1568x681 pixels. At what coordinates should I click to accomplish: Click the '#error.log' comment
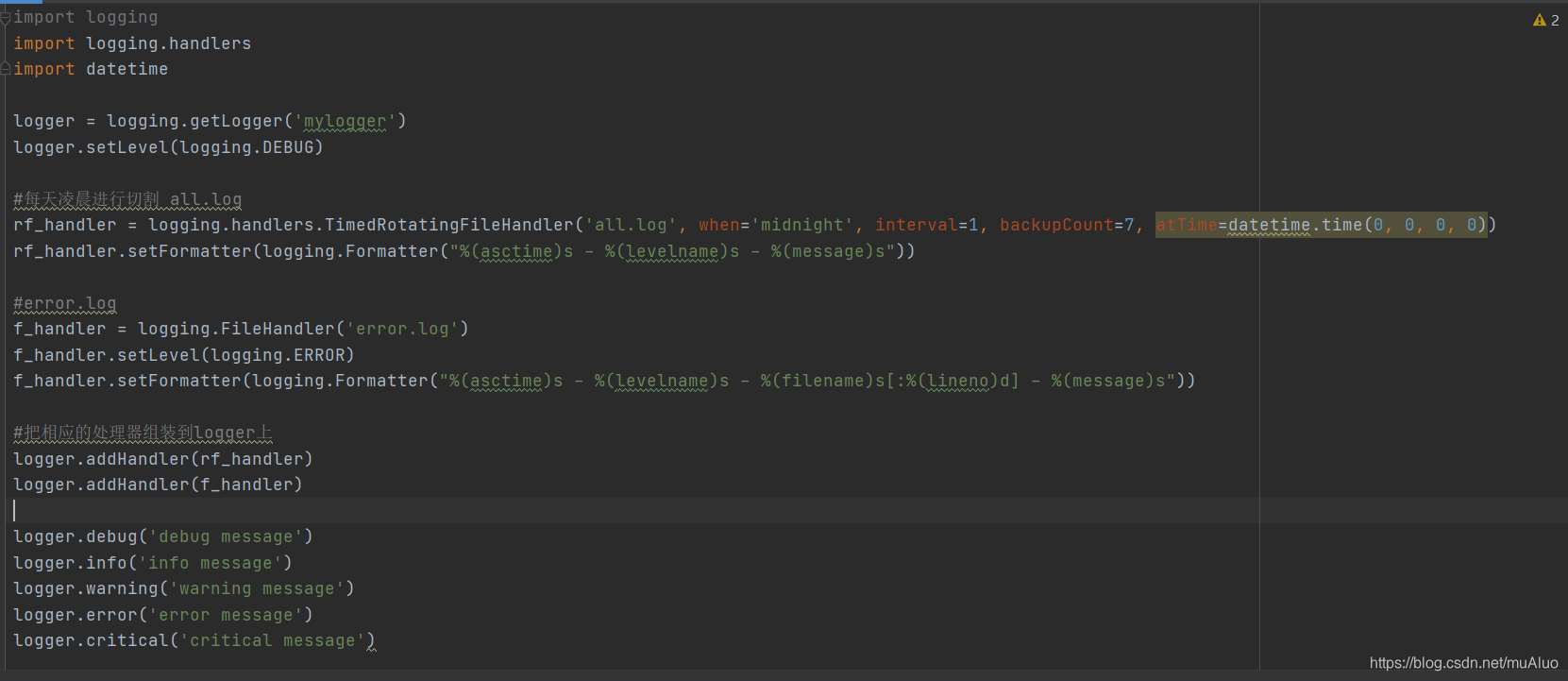[x=65, y=303]
